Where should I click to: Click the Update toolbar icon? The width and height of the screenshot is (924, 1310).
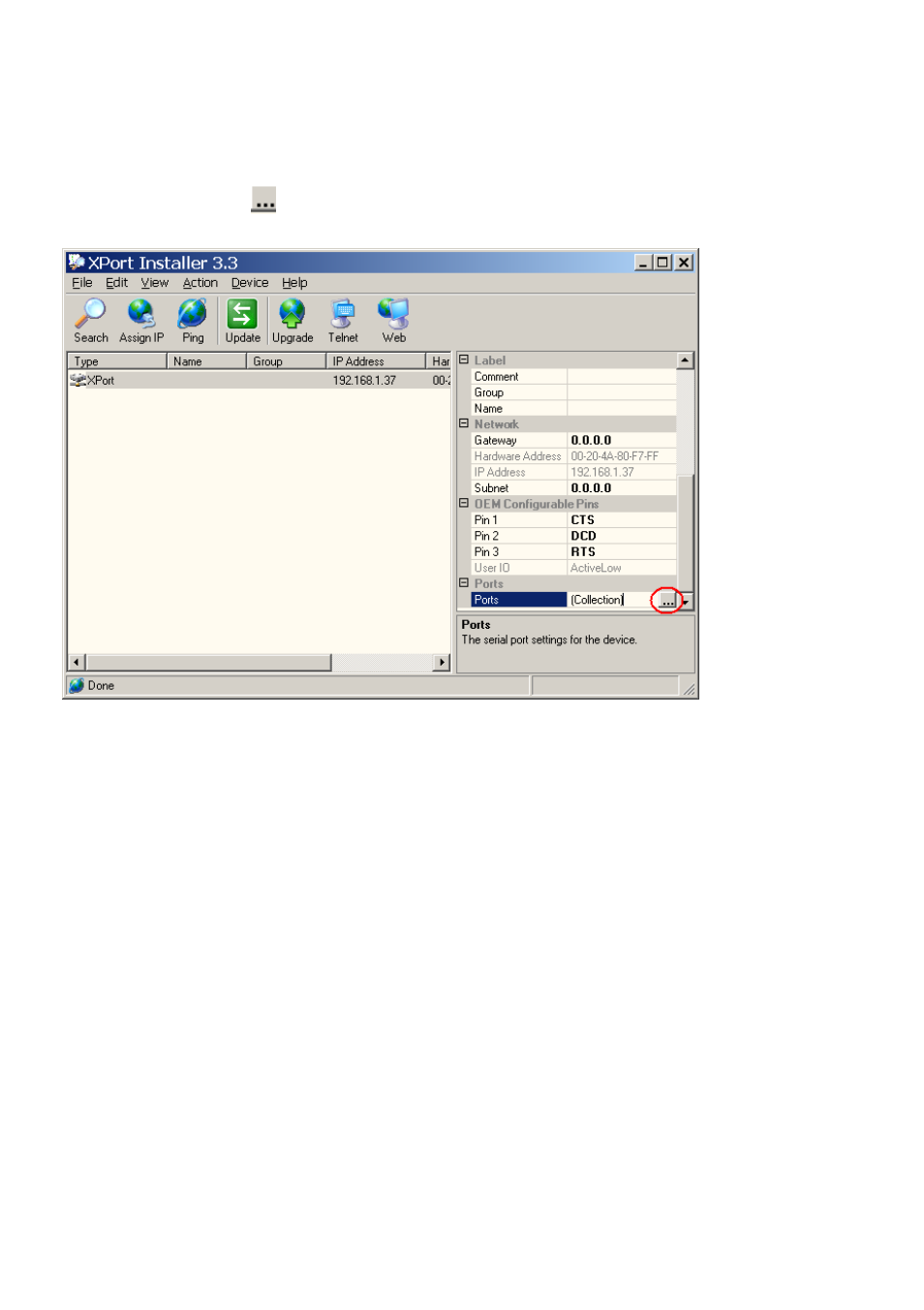point(242,321)
